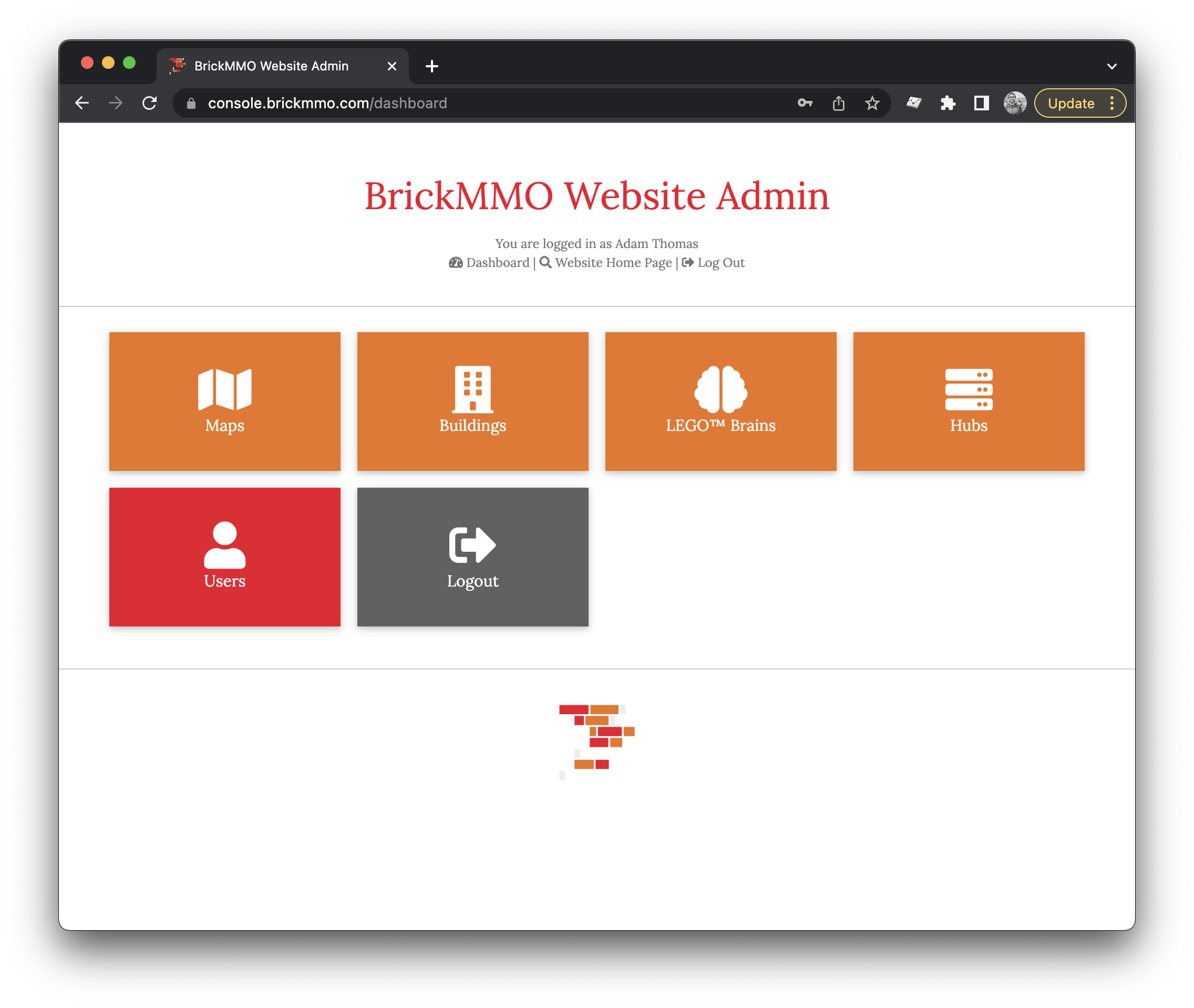1194x1008 pixels.
Task: Click the Dashboard header link
Action: click(497, 263)
